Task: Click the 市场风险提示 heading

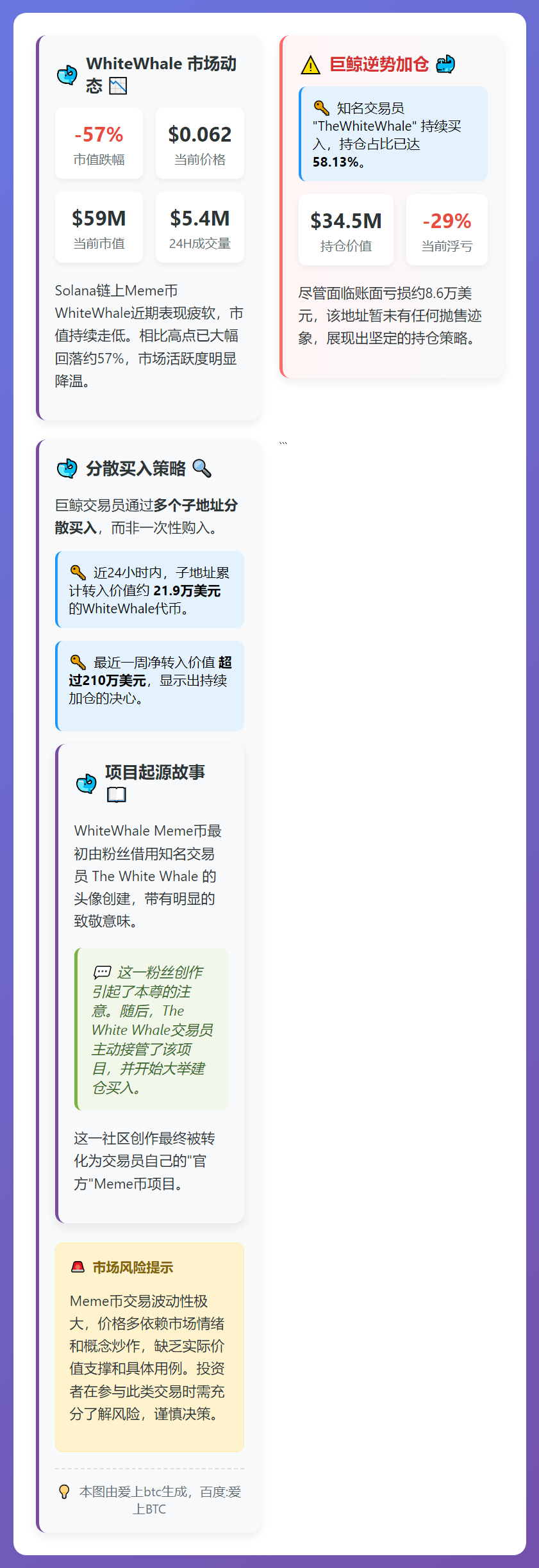Action: [x=133, y=1267]
